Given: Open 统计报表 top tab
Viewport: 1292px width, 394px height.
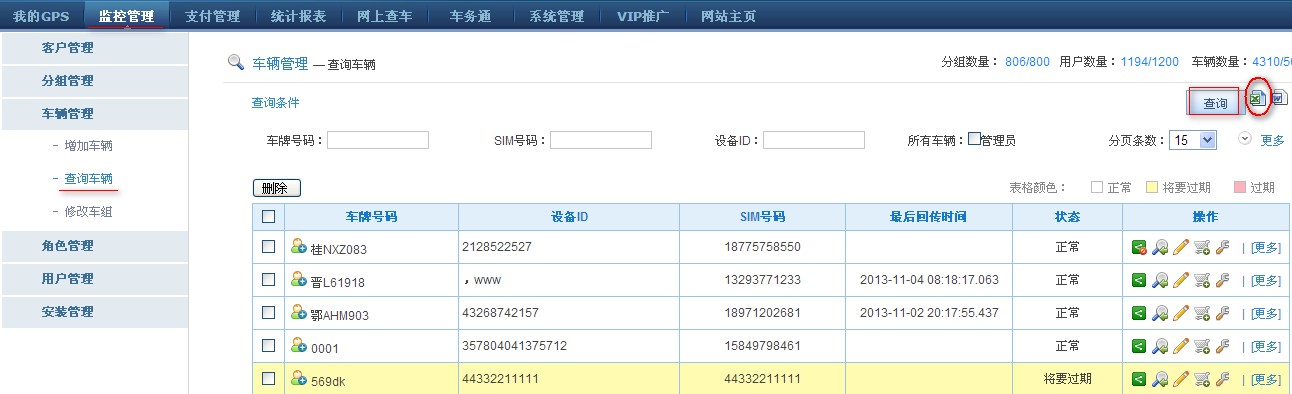Looking at the screenshot, I should [298, 16].
